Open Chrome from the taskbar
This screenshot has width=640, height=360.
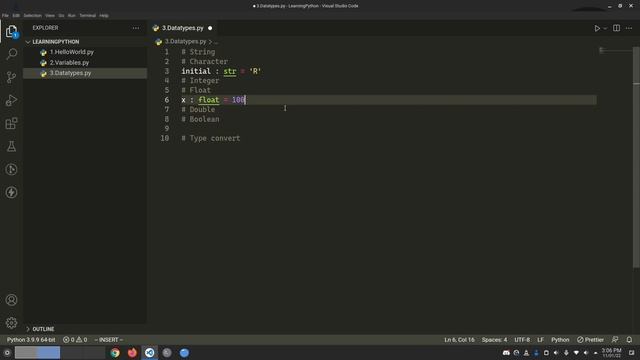pos(115,353)
